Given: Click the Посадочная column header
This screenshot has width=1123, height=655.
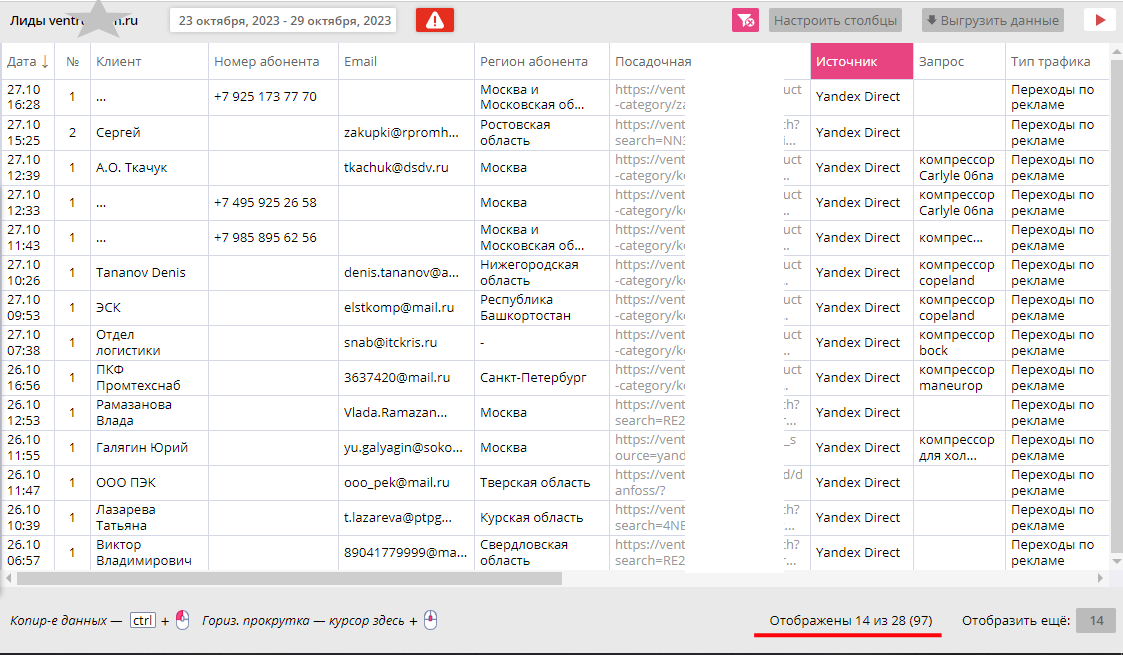Looking at the screenshot, I should tap(710, 62).
